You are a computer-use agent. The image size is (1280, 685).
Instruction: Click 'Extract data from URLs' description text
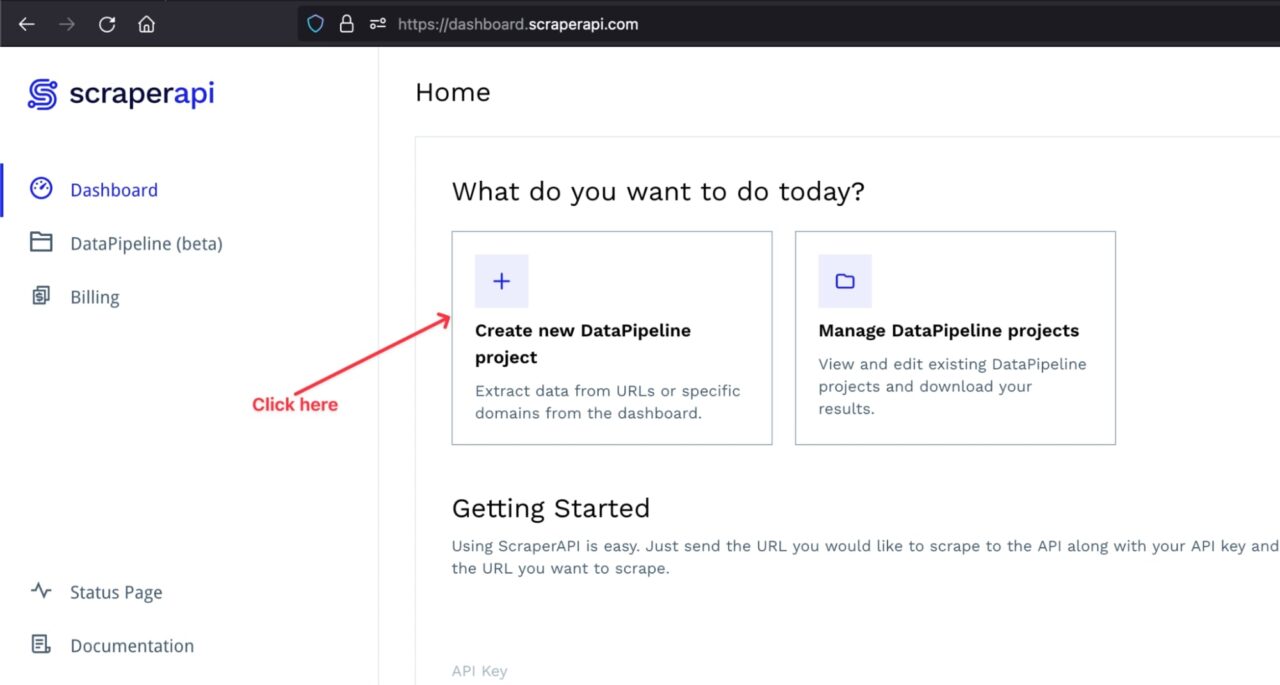point(608,402)
